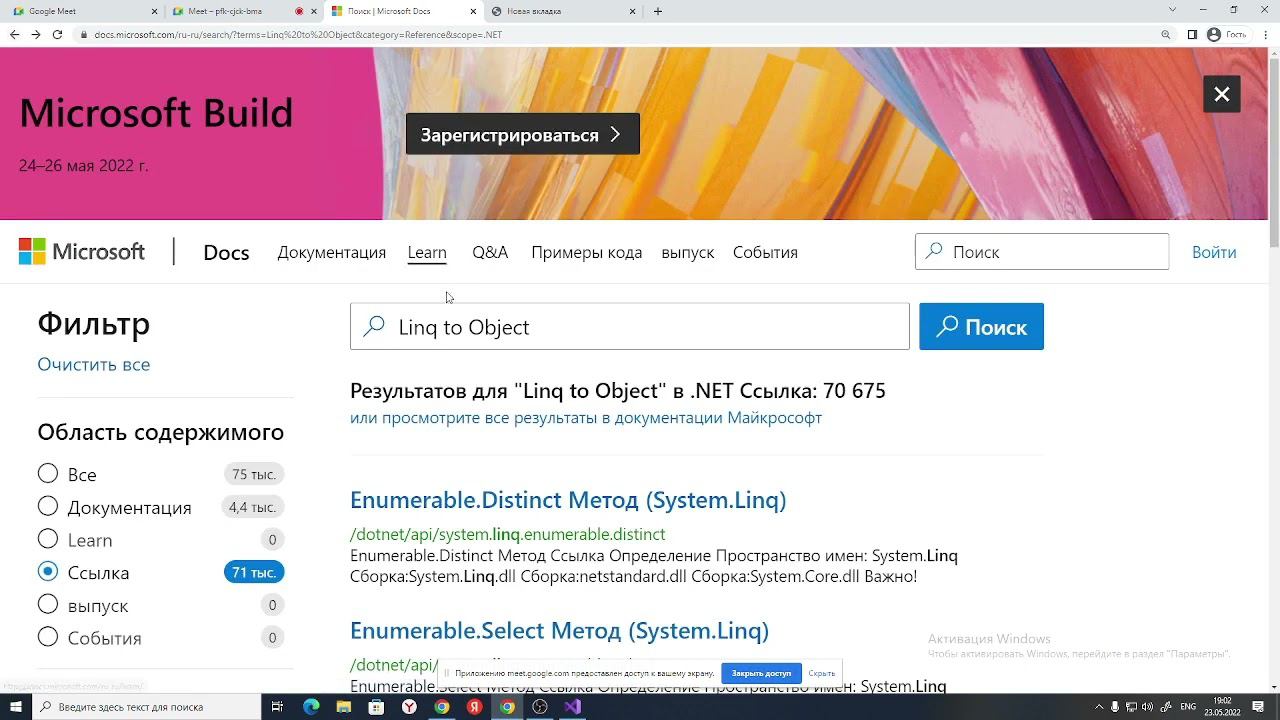1280x720 pixels.
Task: Click the blue Поиск search button
Action: [981, 327]
